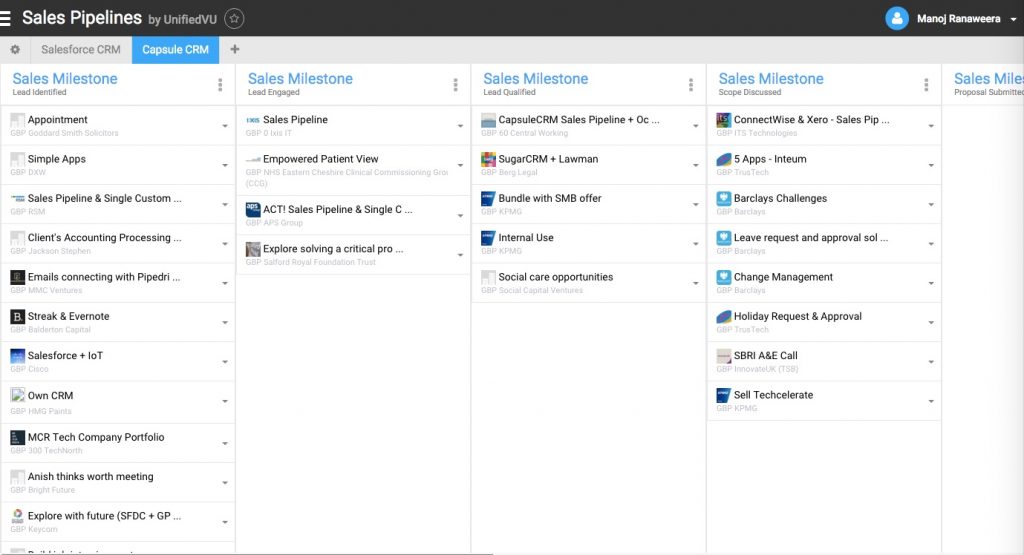Image resolution: width=1024 pixels, height=555 pixels.
Task: Open Lead Identified column three-dot menu
Action: pos(220,85)
